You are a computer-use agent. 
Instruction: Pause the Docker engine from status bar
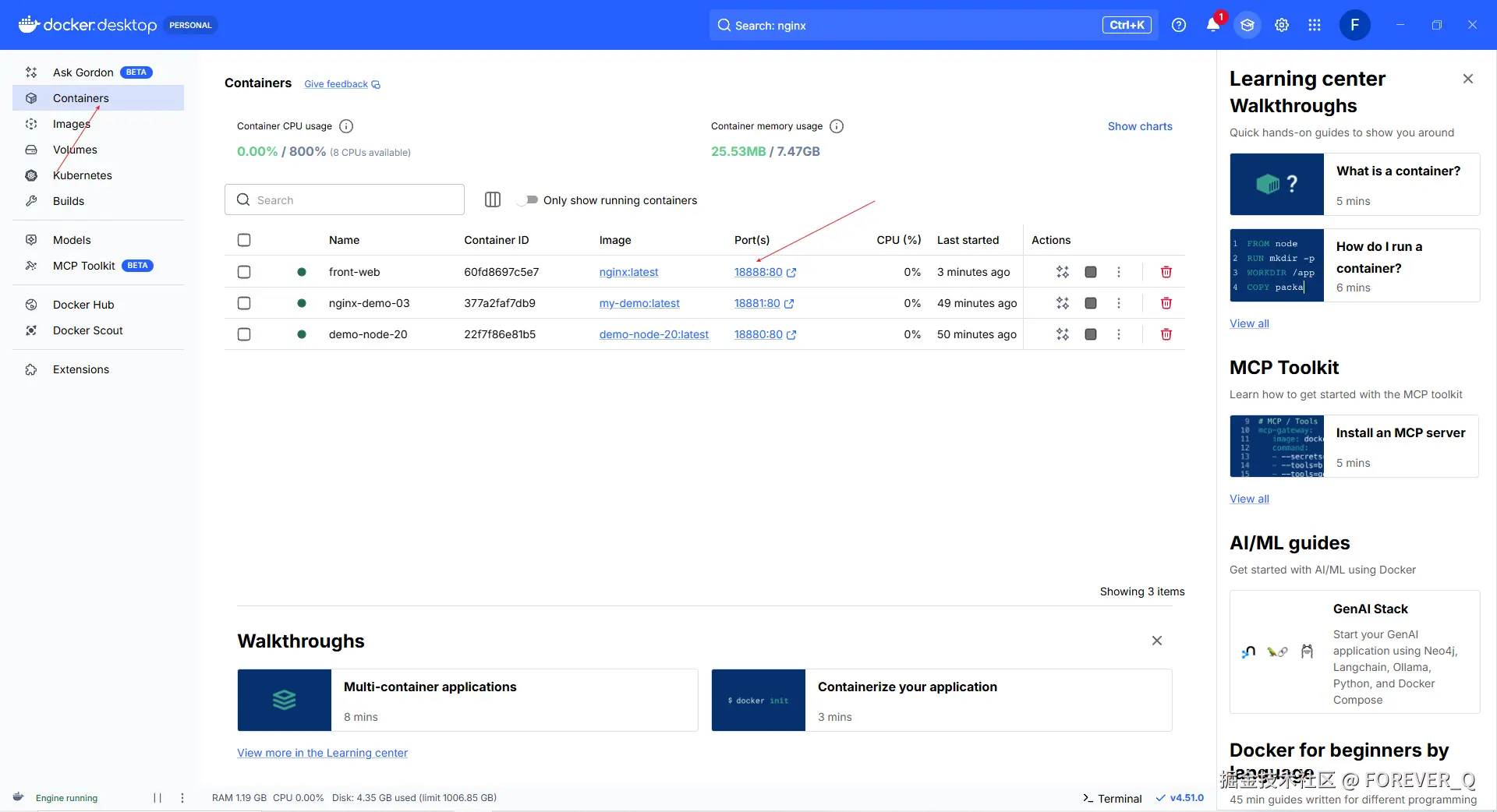(x=157, y=798)
